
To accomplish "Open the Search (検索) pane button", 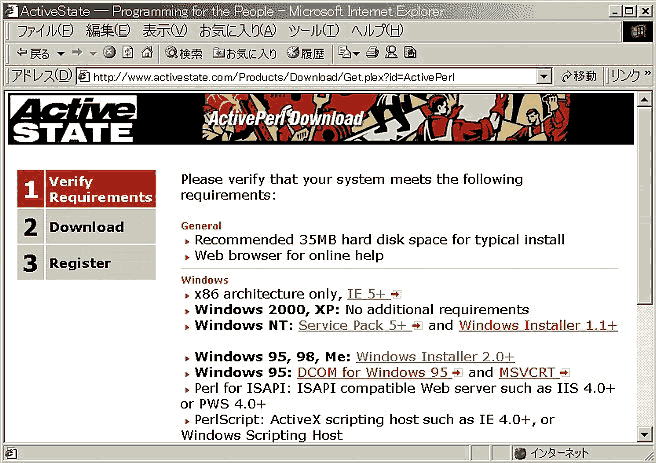I will click(184, 53).
